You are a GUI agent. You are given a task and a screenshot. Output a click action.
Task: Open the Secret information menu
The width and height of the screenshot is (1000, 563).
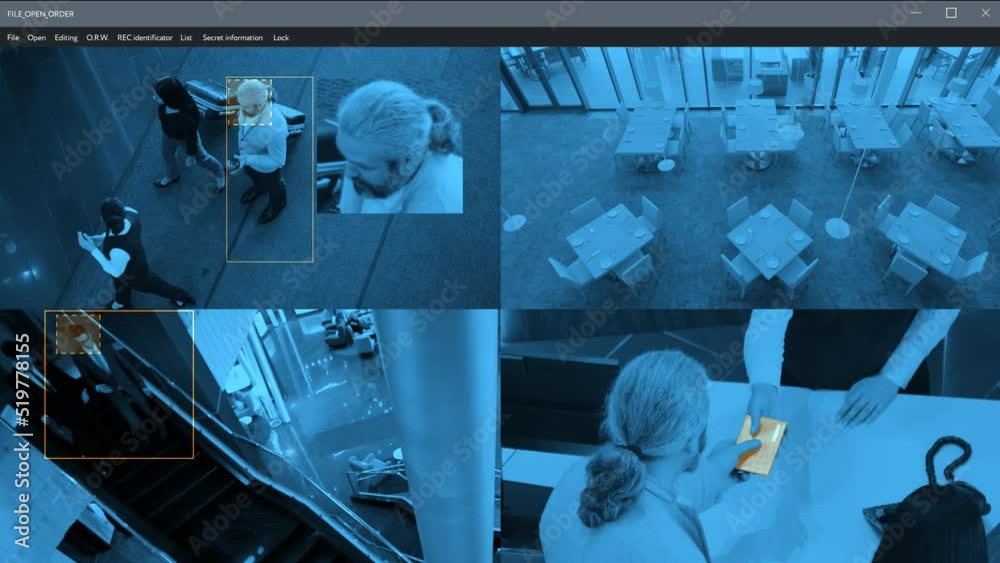click(232, 38)
